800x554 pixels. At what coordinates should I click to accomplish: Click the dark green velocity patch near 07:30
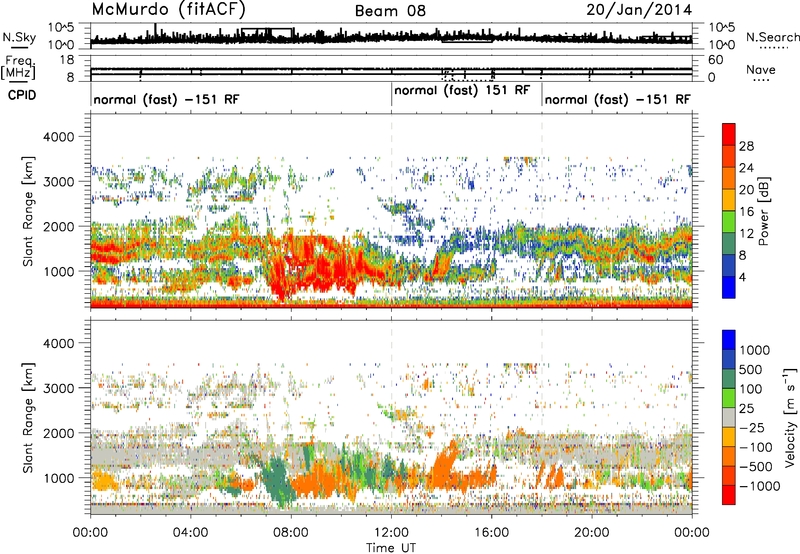click(279, 480)
